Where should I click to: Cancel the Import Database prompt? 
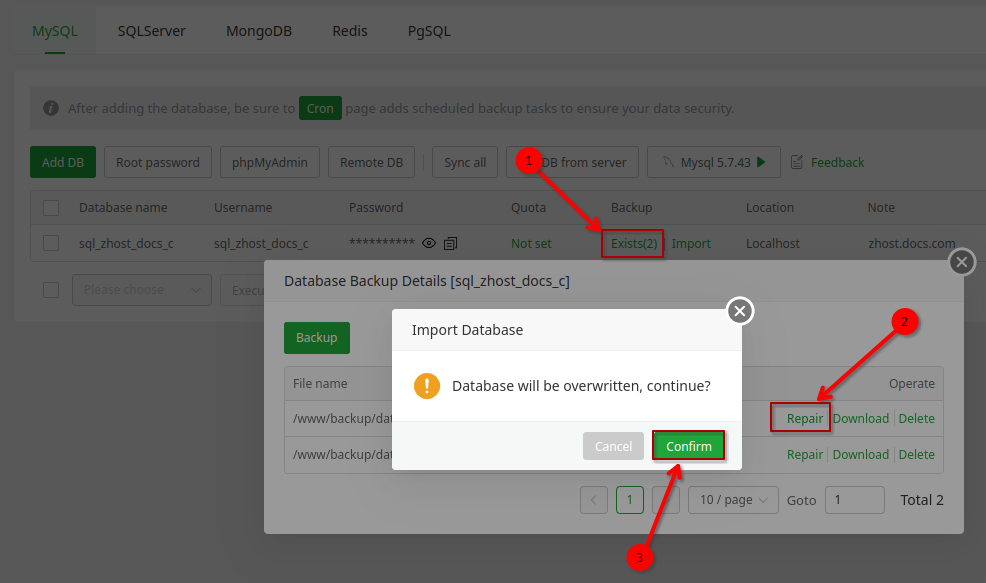click(613, 446)
